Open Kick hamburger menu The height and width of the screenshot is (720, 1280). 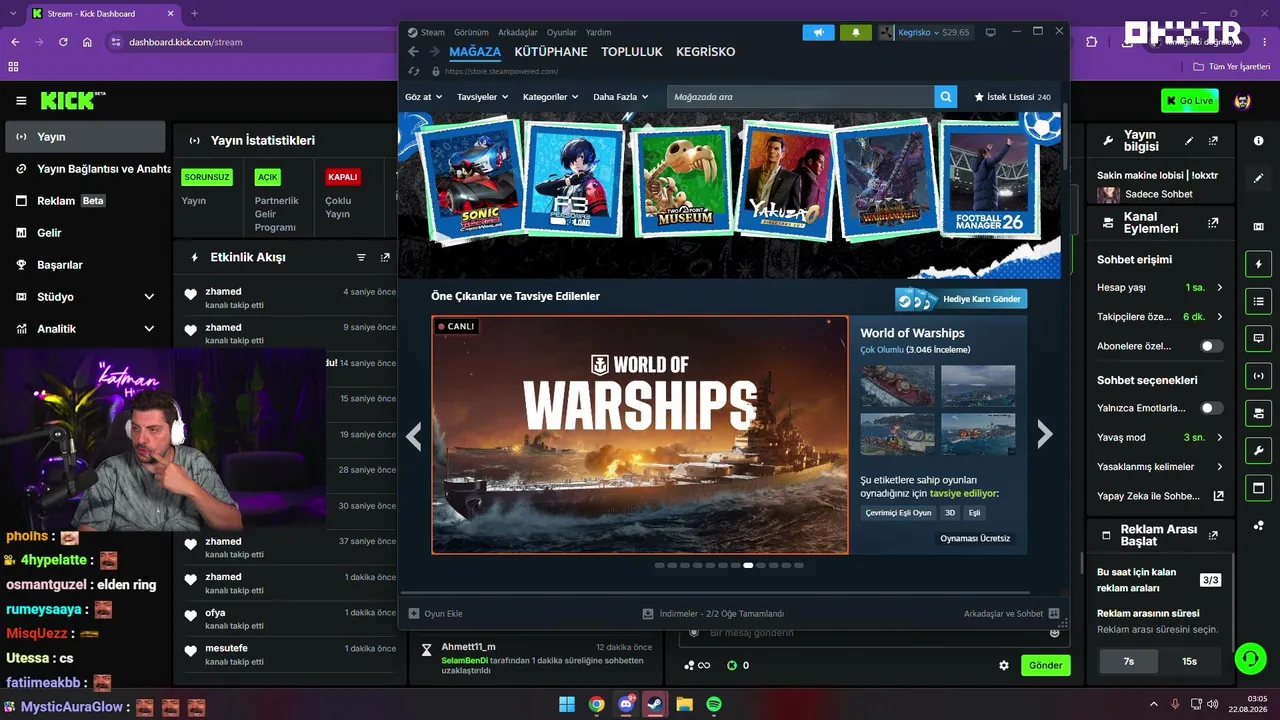click(21, 101)
